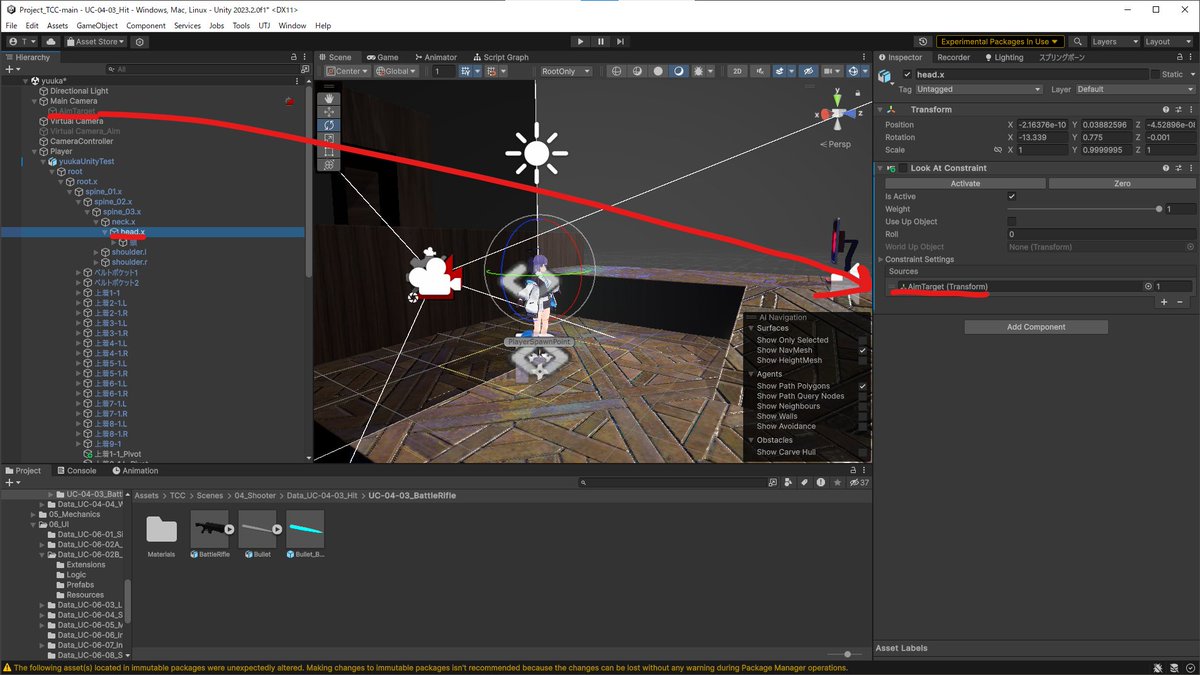Viewport: 1200px width, 675px height.
Task: Click the Activate button
Action: click(x=965, y=183)
